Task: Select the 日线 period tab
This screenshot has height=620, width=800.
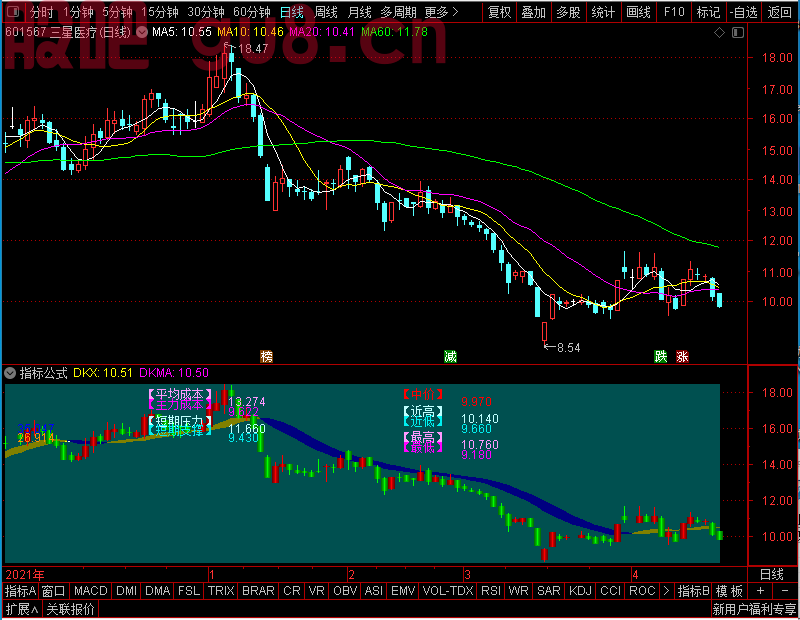Action: pos(292,12)
